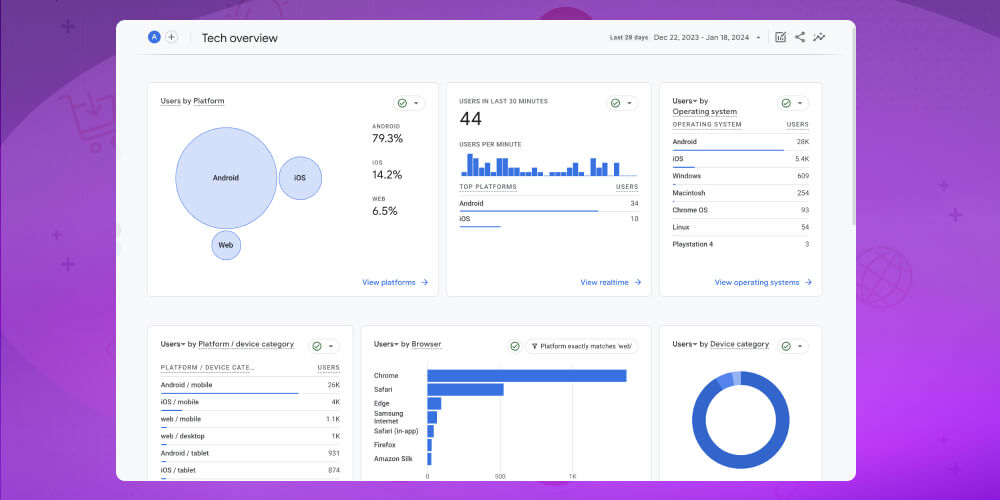The height and width of the screenshot is (500, 1000).
Task: Select the Linux row with 54 users
Action: click(x=740, y=227)
